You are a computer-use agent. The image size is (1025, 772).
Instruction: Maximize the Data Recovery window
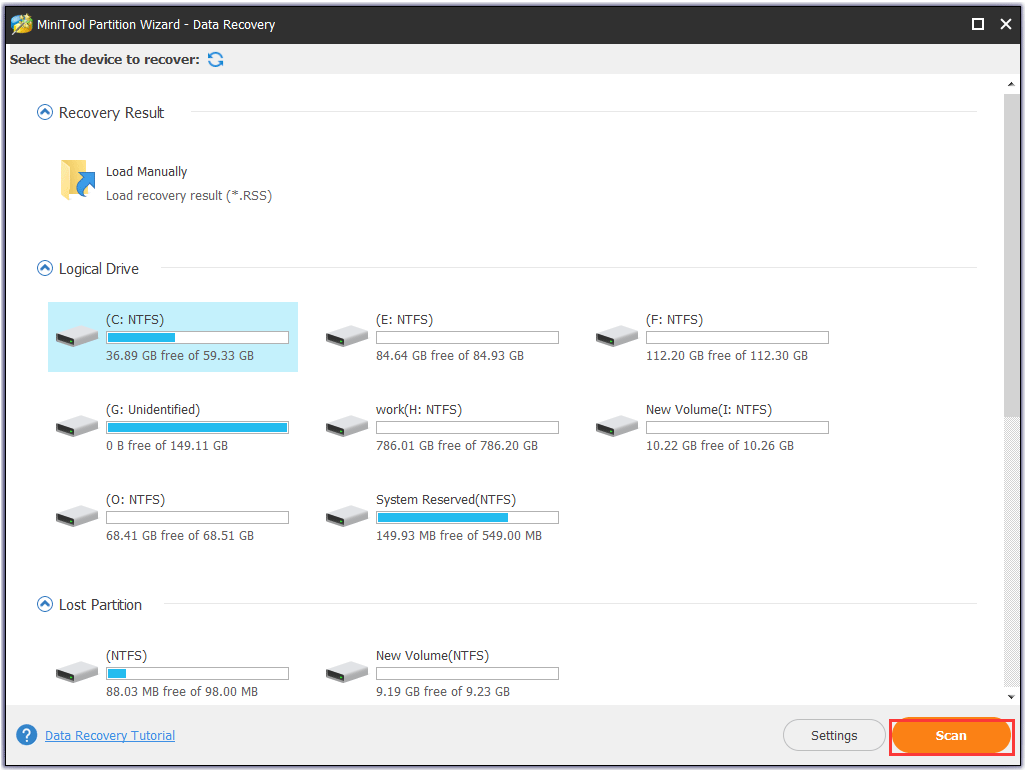[x=978, y=24]
